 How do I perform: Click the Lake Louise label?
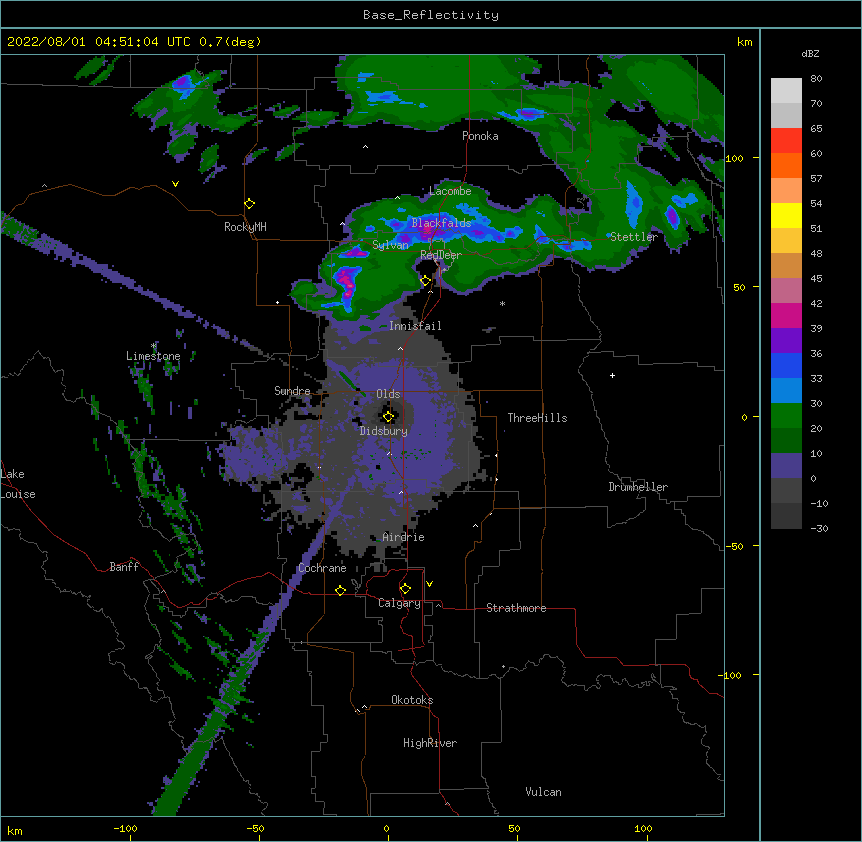[x=18, y=484]
